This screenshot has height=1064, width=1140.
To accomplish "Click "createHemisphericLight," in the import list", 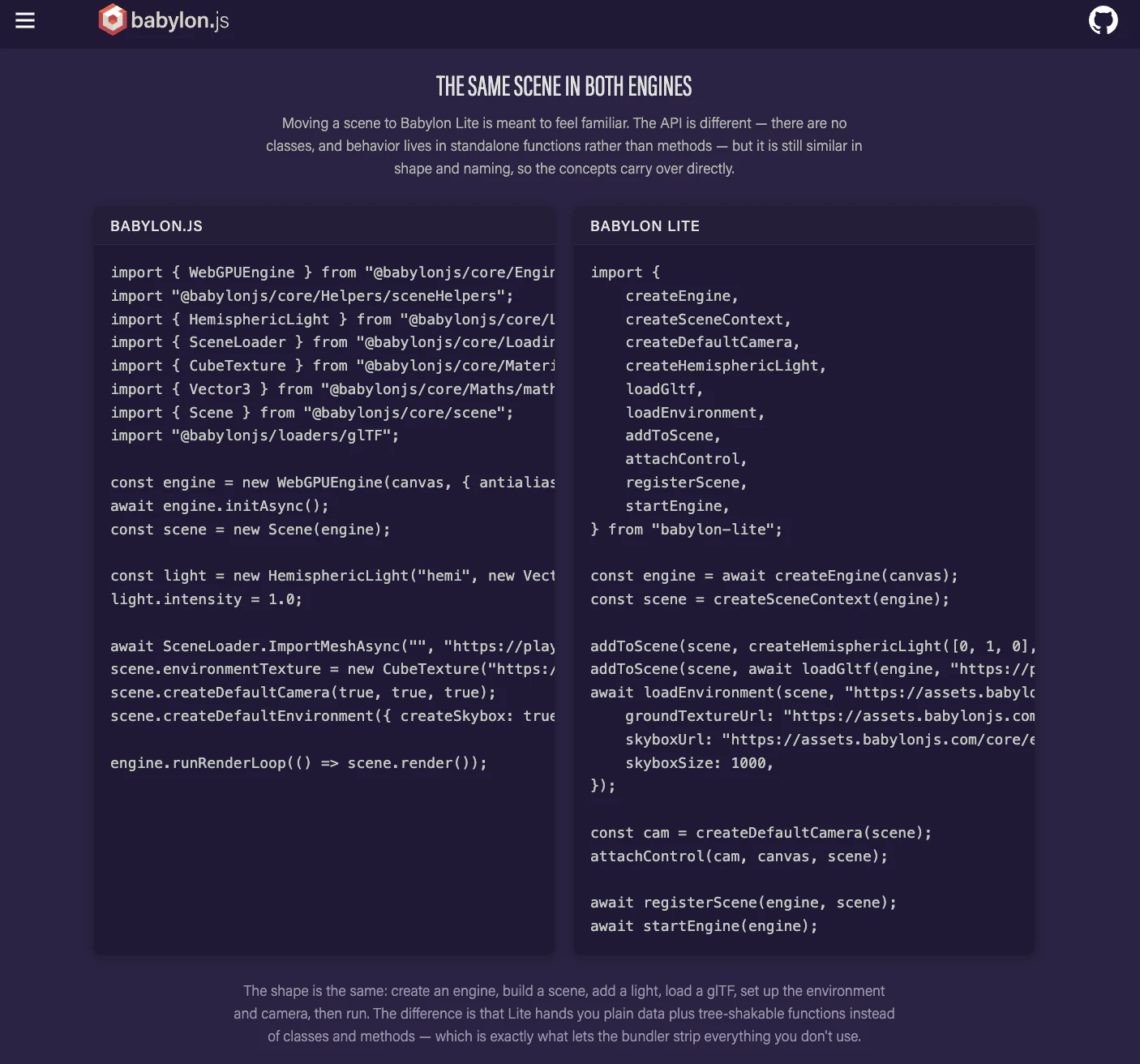I will (x=726, y=366).
